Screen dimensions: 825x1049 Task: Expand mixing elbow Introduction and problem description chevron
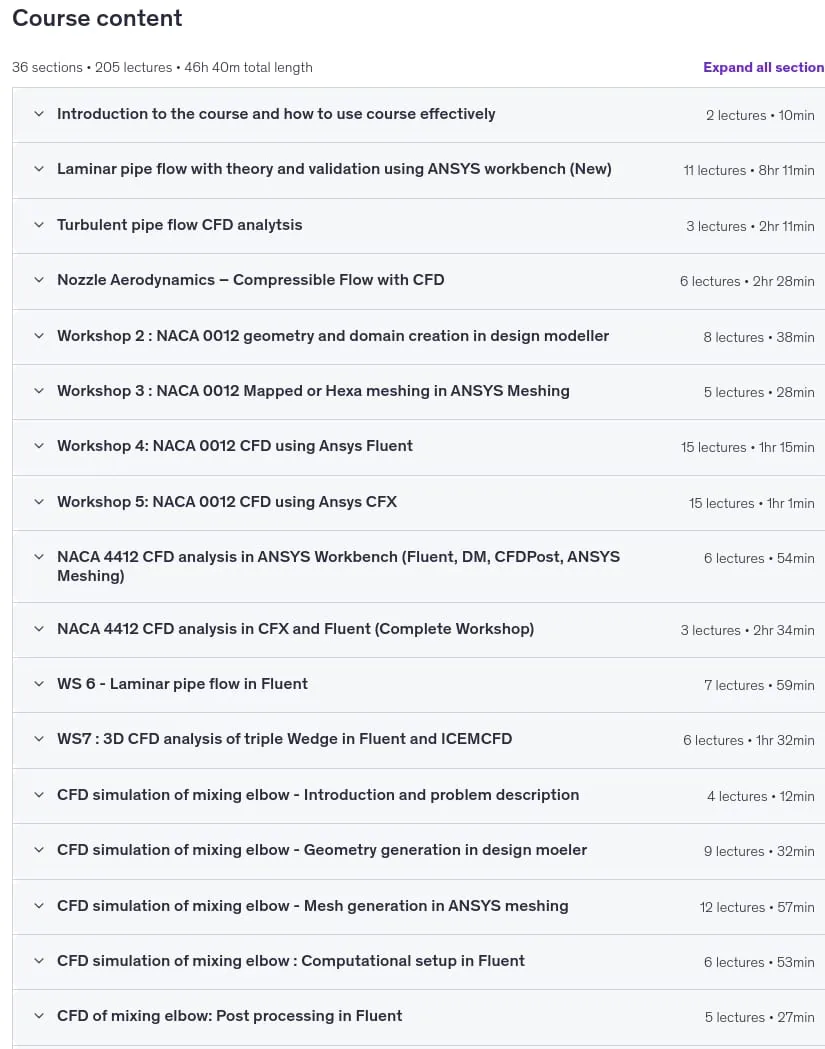pyautogui.click(x=39, y=795)
